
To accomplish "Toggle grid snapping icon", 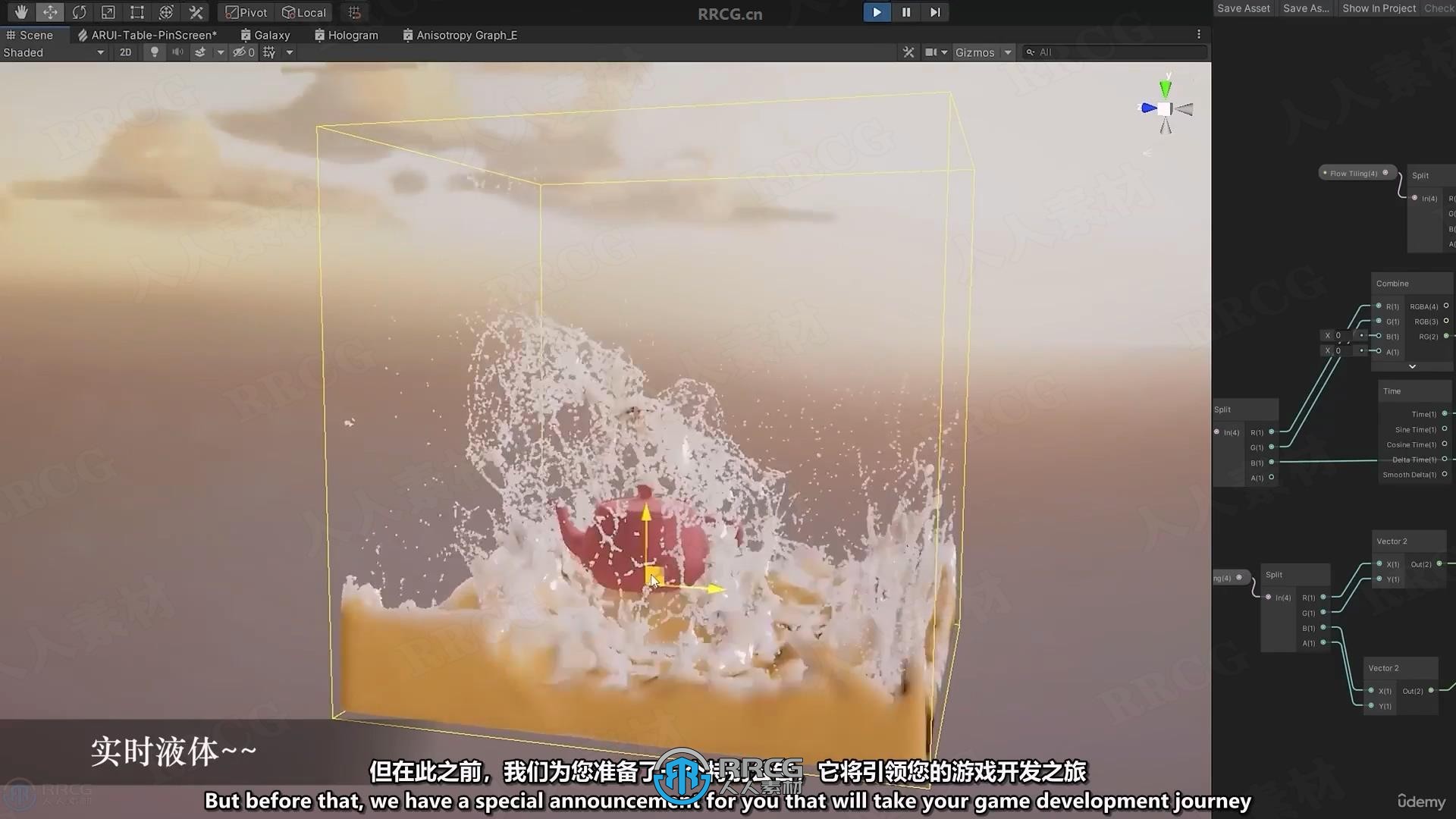I will pos(354,12).
